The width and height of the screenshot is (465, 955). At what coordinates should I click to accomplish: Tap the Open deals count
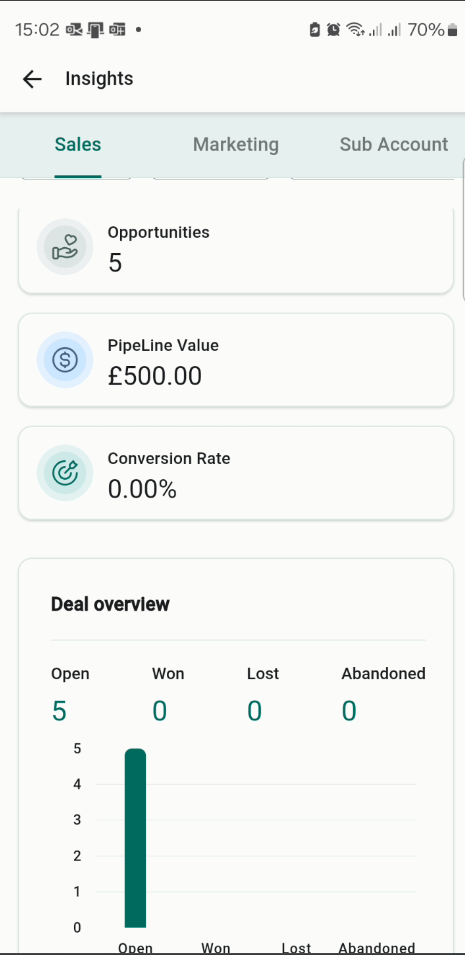coord(59,711)
